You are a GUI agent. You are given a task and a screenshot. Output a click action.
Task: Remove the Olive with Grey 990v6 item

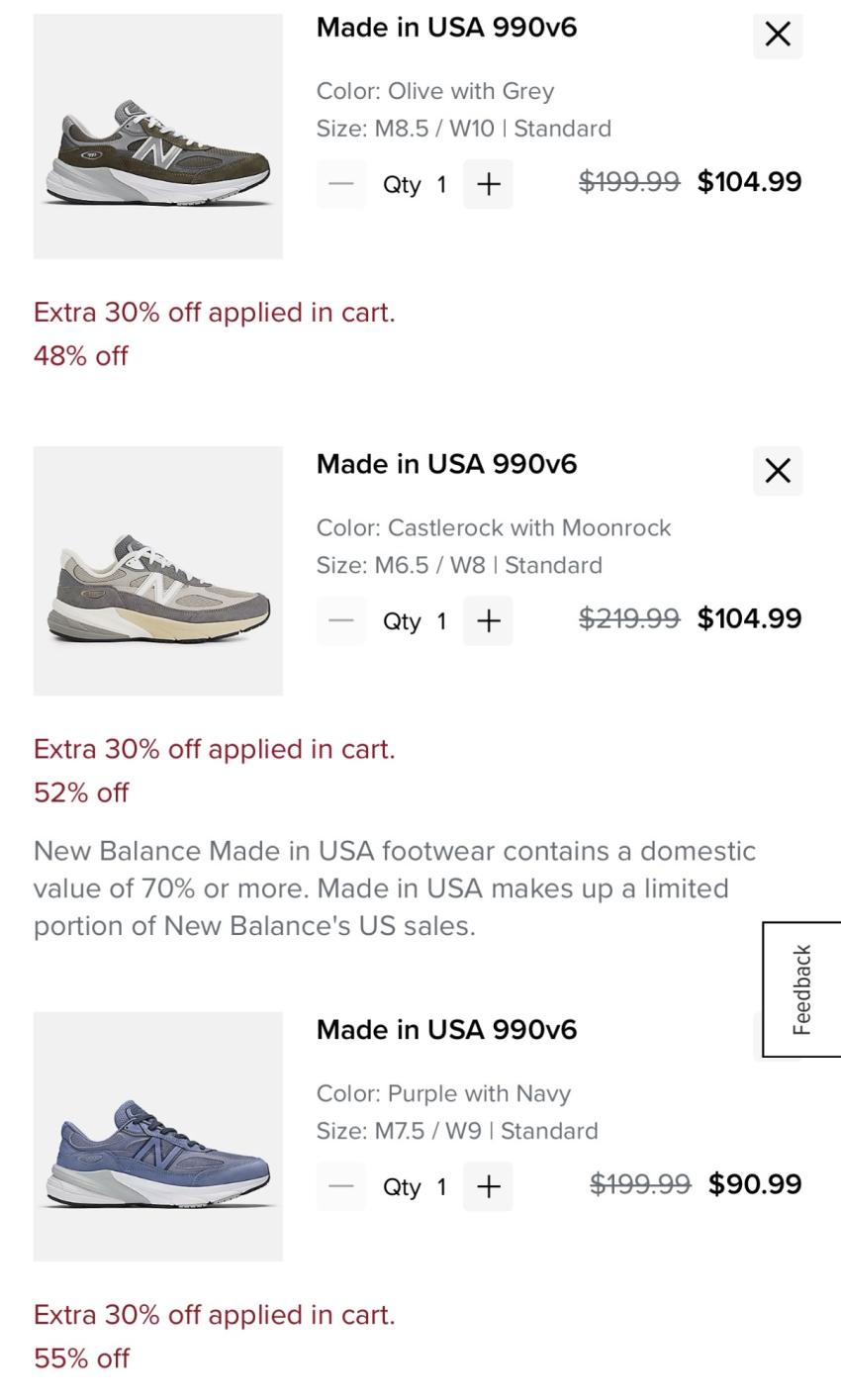(778, 35)
